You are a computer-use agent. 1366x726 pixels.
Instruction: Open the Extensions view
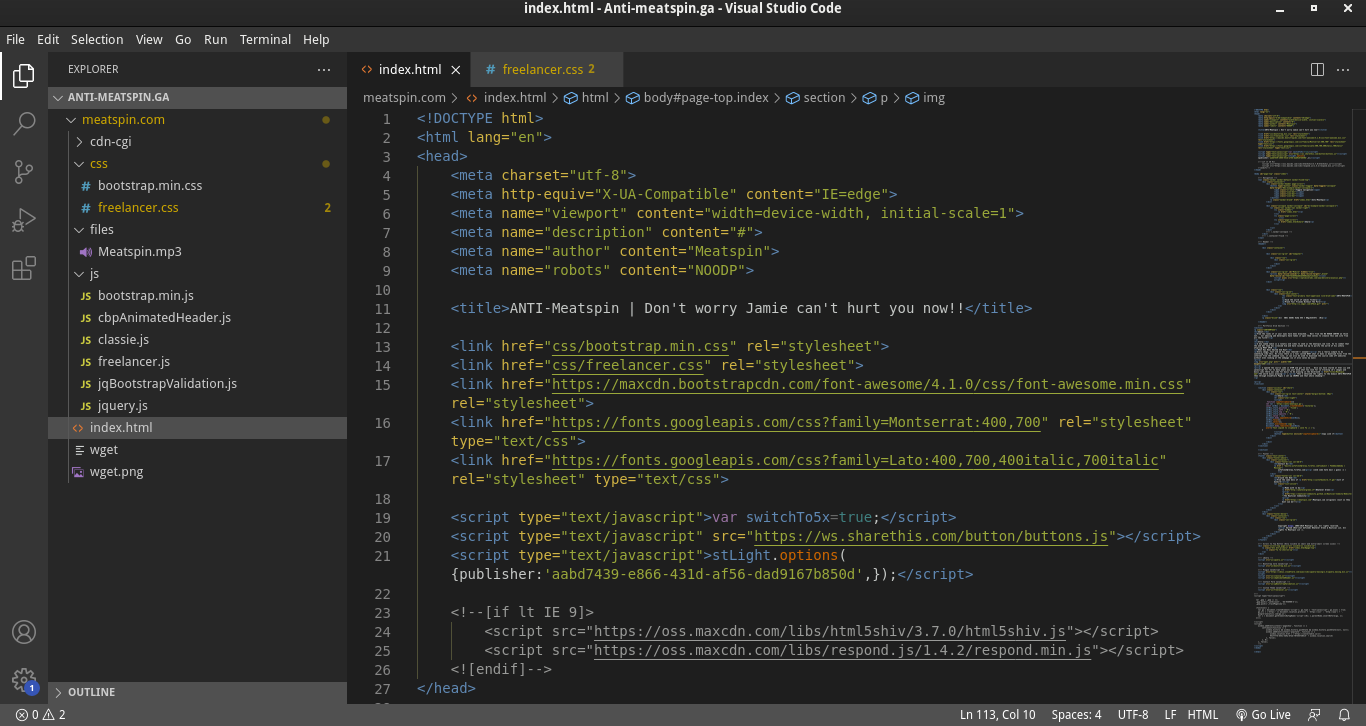[x=24, y=268]
